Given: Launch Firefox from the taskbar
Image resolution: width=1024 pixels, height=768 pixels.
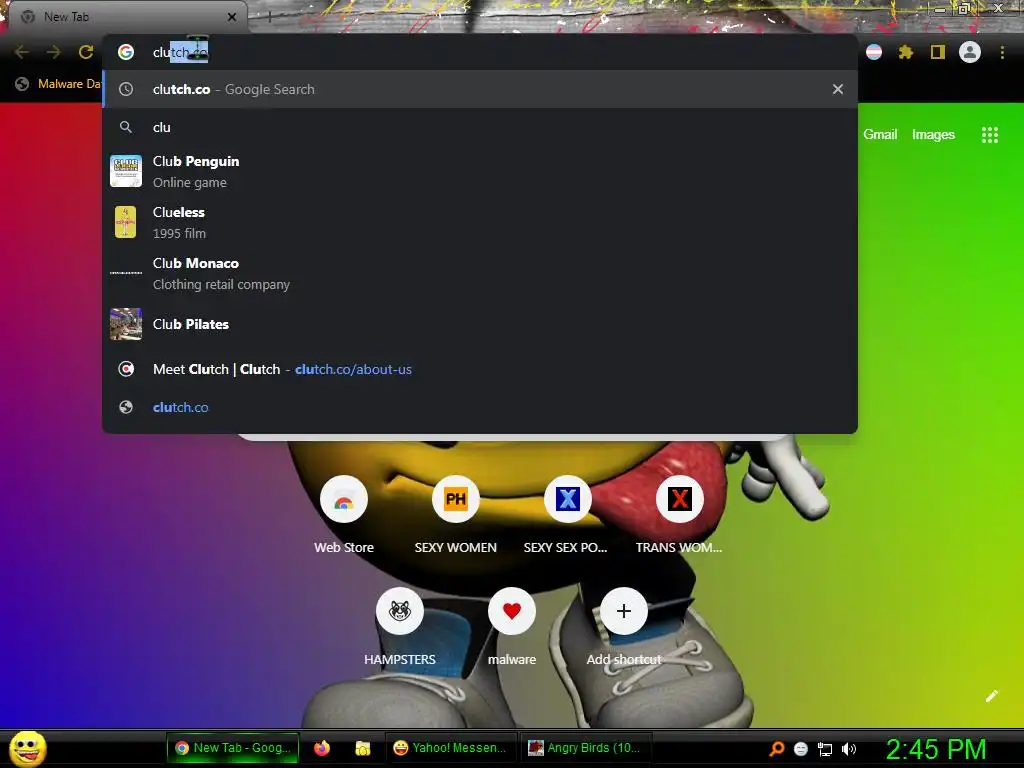Looking at the screenshot, I should (x=321, y=748).
